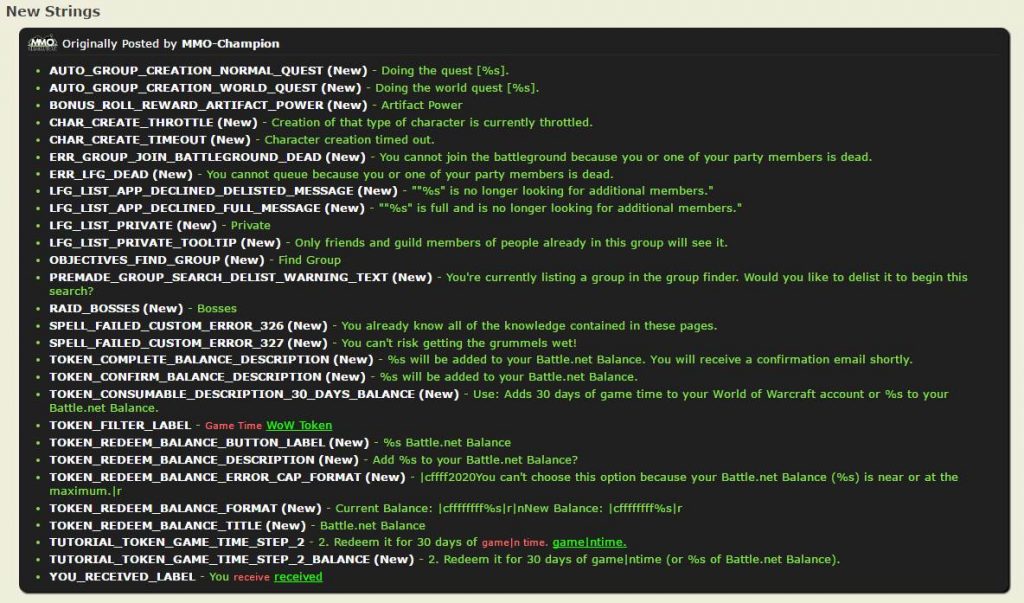This screenshot has height=603, width=1024.
Task: Click 'Bosses' green value text
Action: point(217,308)
